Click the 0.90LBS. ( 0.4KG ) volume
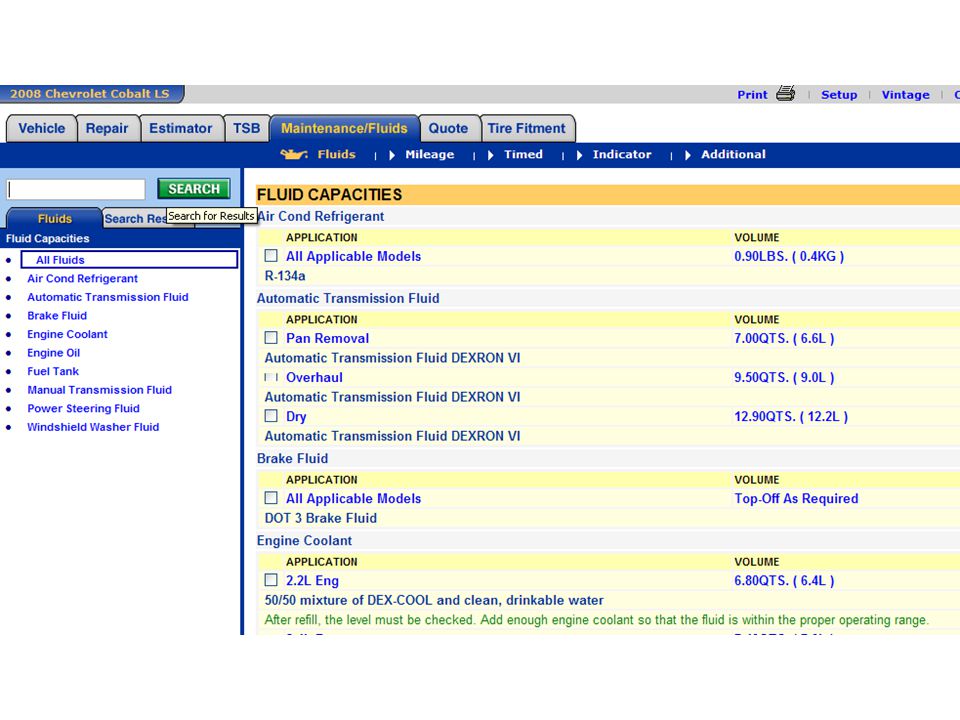This screenshot has width=960, height=720. coord(789,256)
